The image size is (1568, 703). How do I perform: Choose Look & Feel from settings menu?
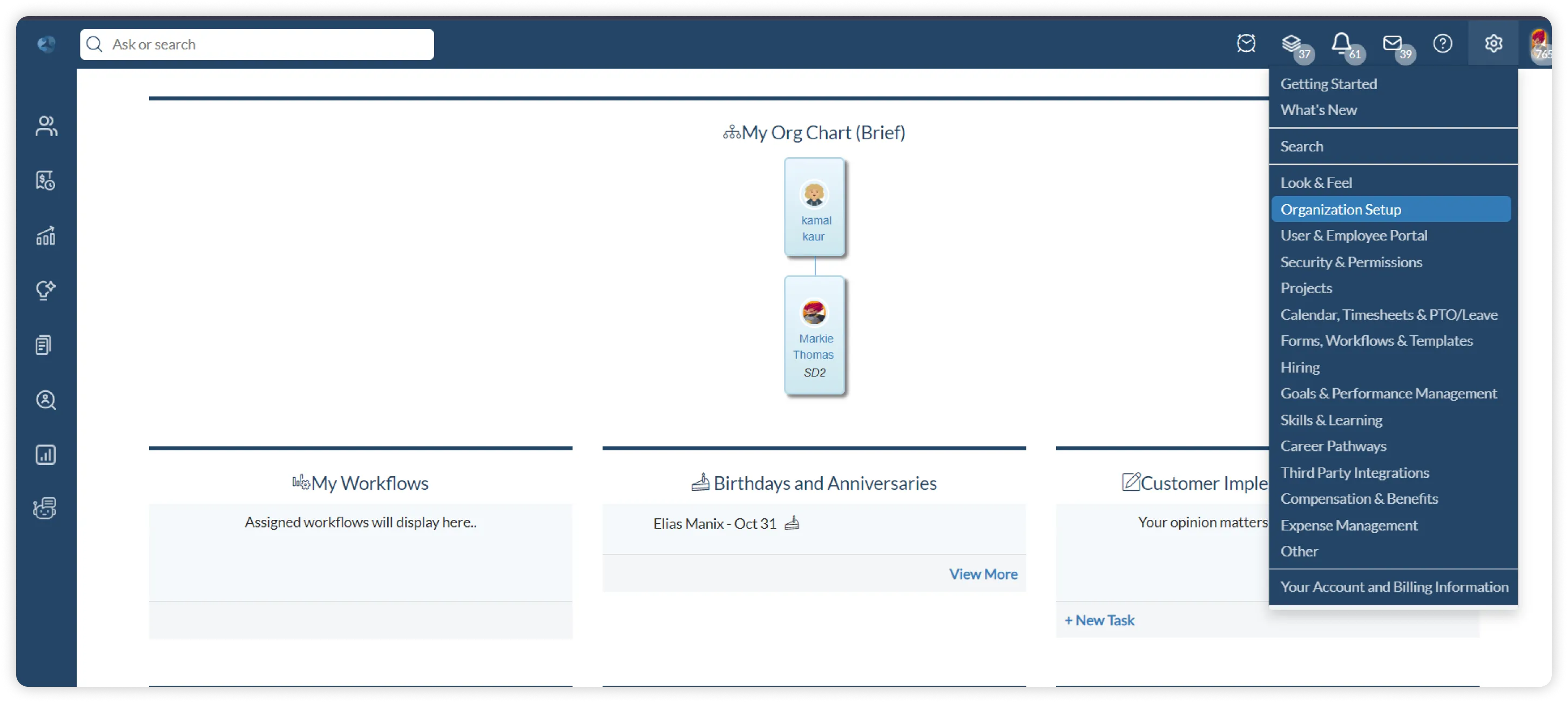(1315, 182)
